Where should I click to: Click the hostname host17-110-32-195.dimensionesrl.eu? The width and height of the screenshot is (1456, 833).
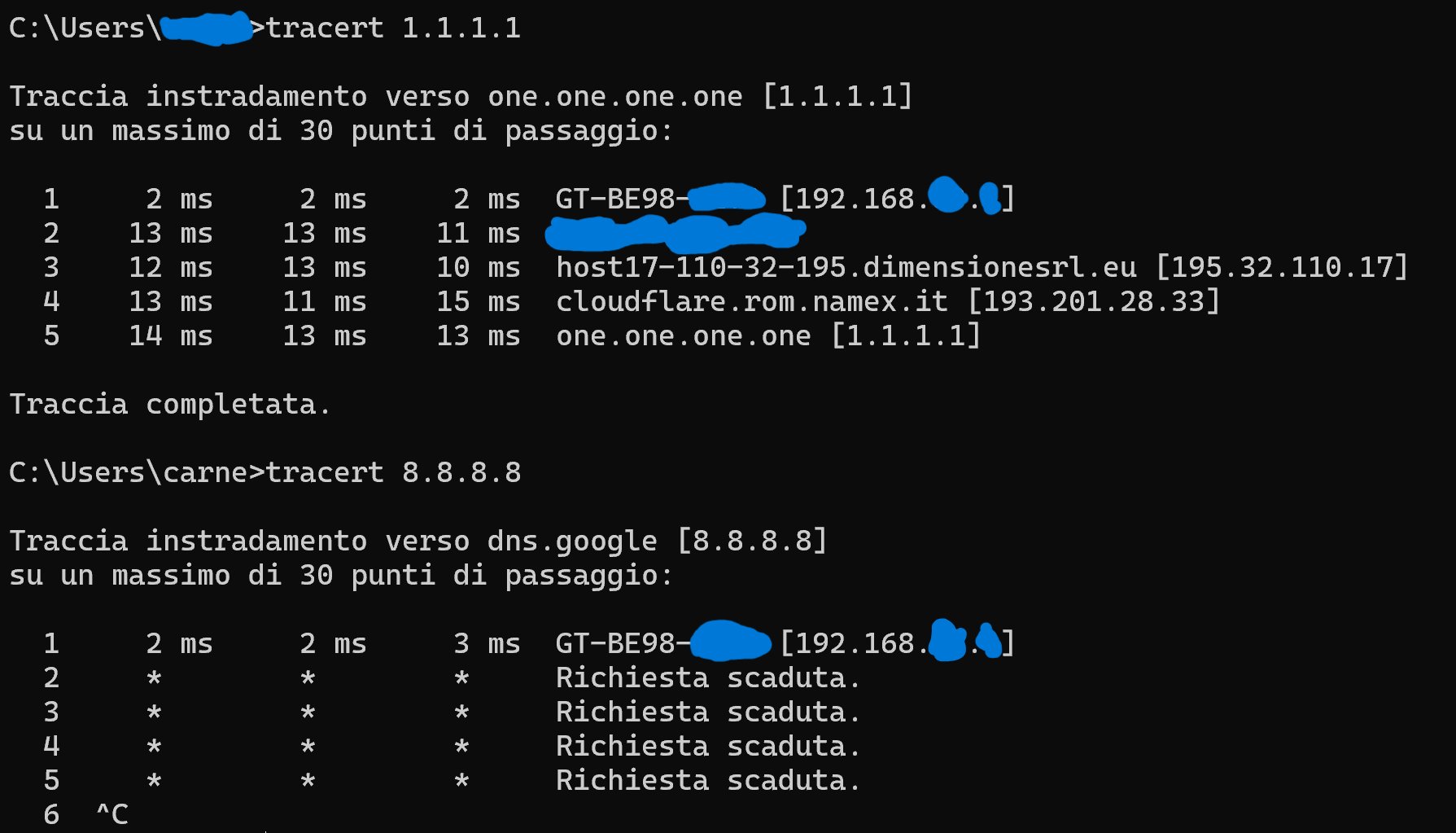pyautogui.click(x=846, y=268)
